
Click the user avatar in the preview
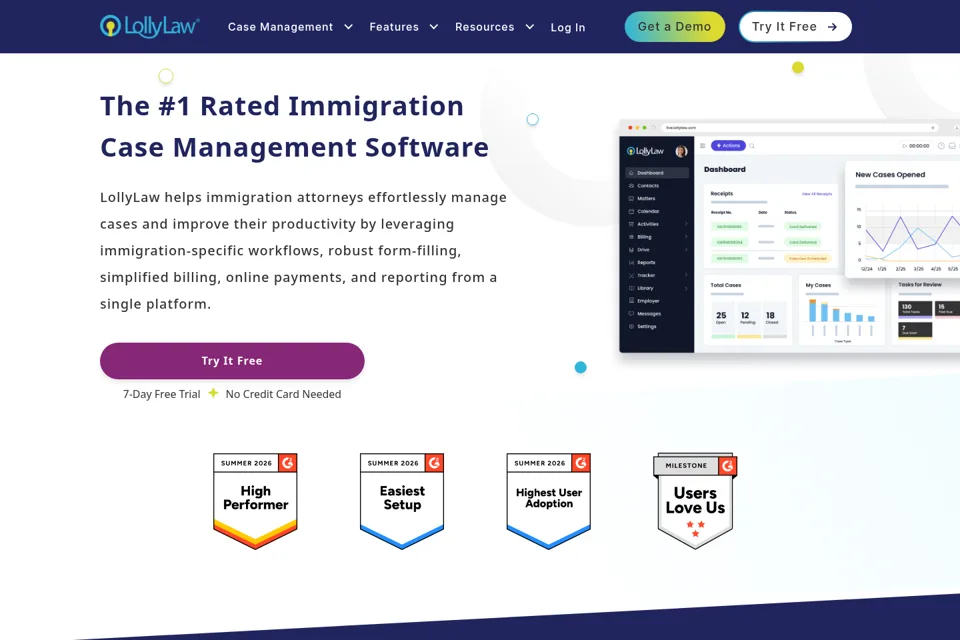[681, 151]
